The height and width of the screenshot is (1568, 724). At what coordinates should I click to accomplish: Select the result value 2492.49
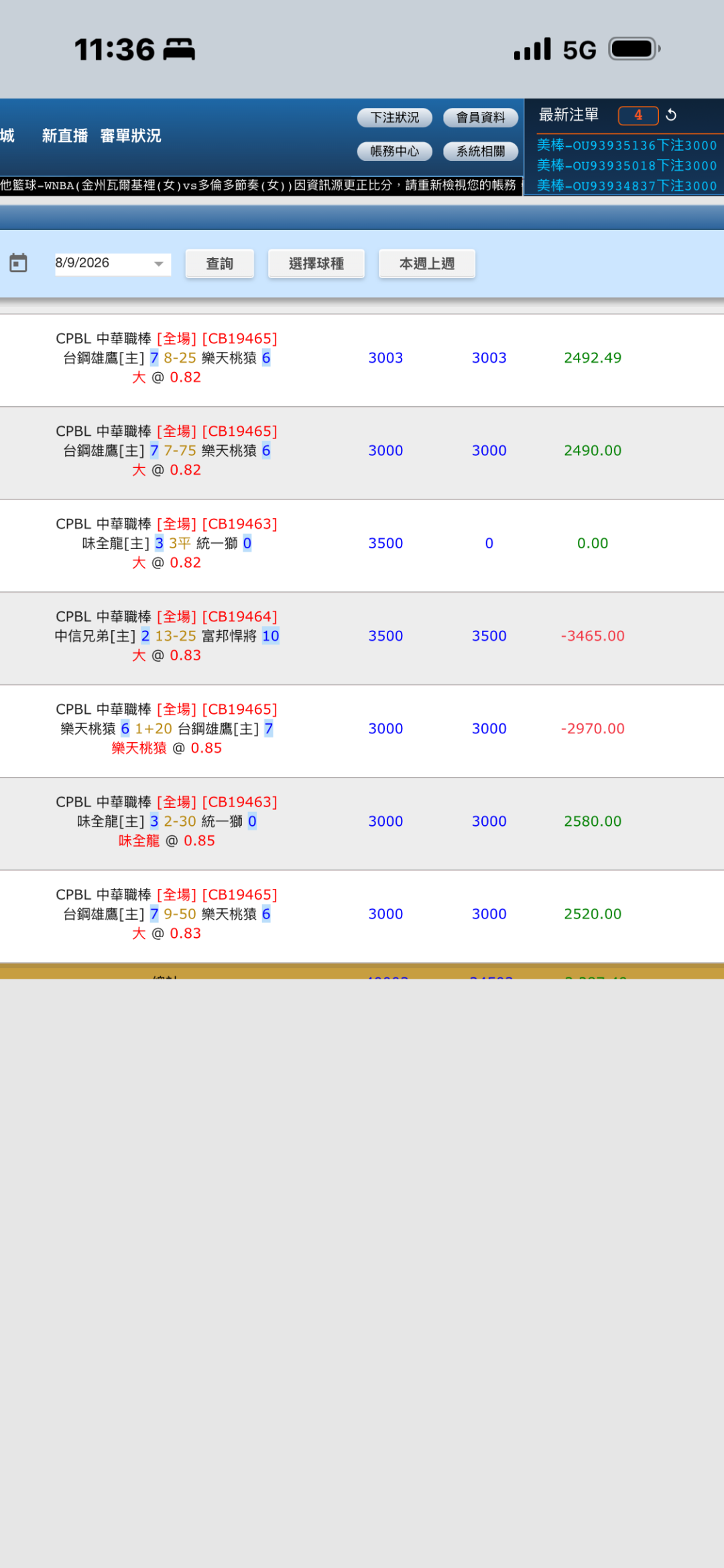[593, 358]
